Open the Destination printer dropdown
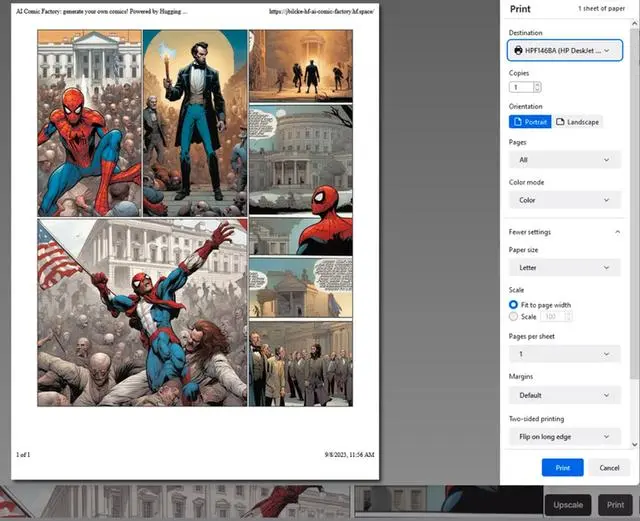Viewport: 640px width, 521px height. point(564,50)
